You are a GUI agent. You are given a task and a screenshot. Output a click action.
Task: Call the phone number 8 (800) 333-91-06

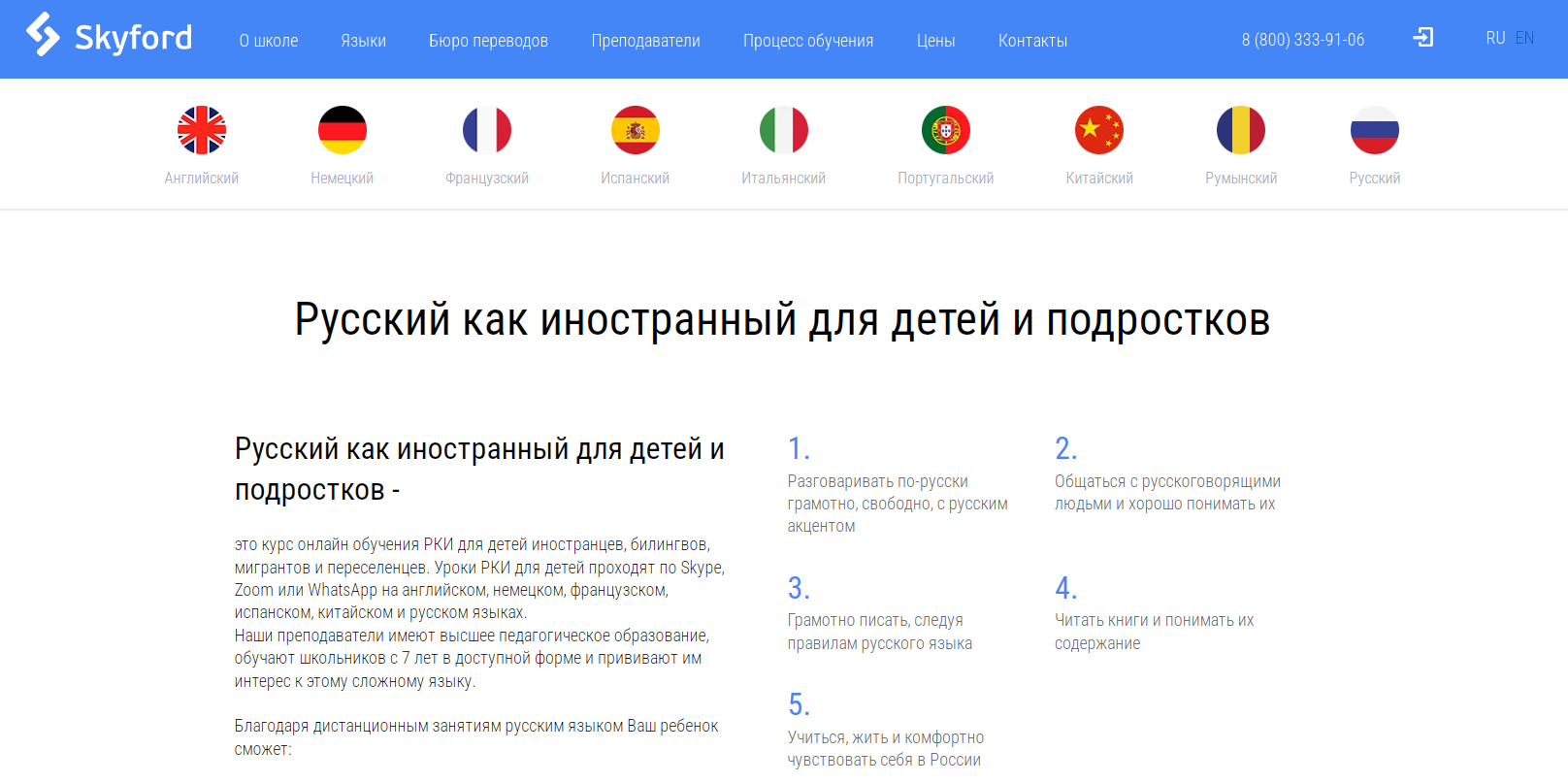pyautogui.click(x=1303, y=40)
